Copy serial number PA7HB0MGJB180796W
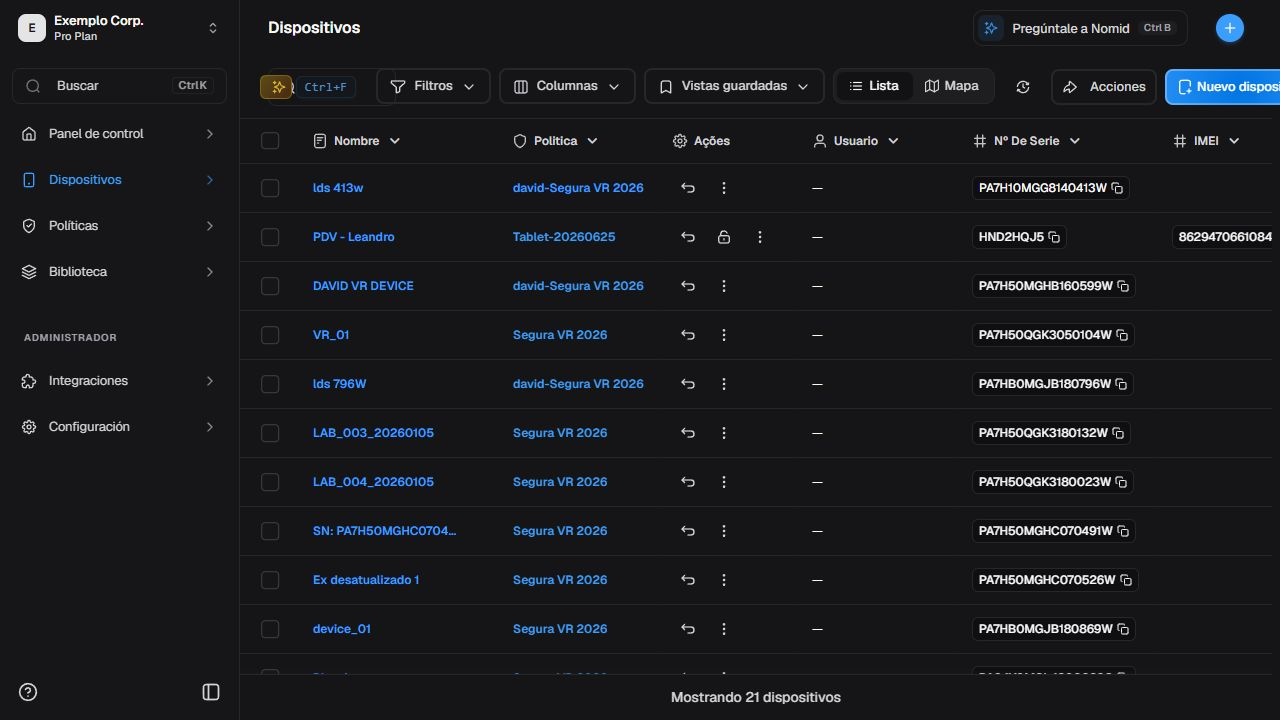This screenshot has width=1280, height=720. coord(1122,384)
